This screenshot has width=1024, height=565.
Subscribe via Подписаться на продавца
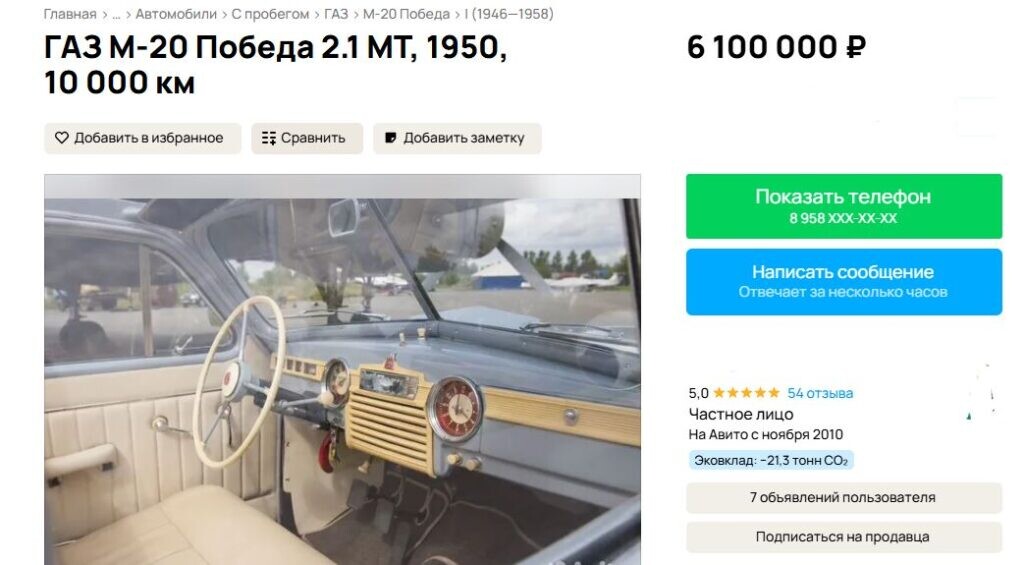(844, 537)
